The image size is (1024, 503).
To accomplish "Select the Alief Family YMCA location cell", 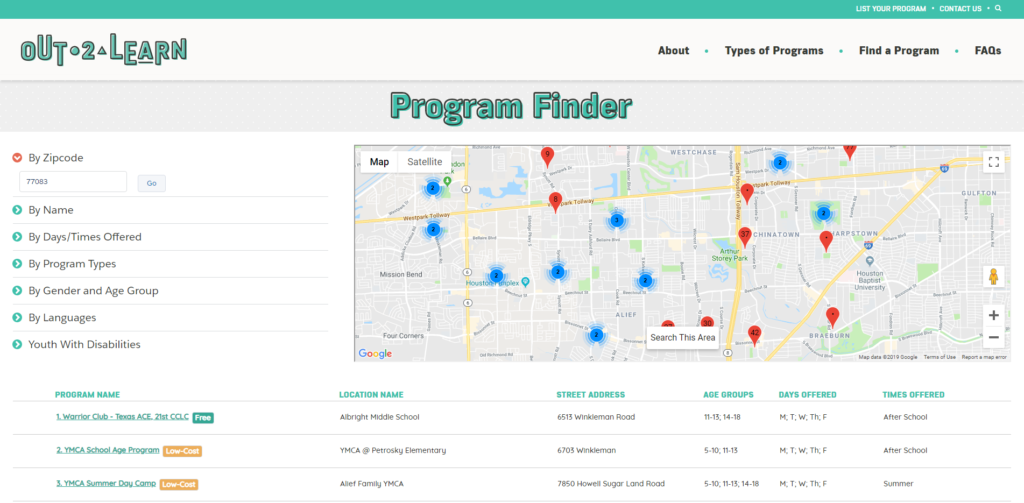I will point(372,483).
